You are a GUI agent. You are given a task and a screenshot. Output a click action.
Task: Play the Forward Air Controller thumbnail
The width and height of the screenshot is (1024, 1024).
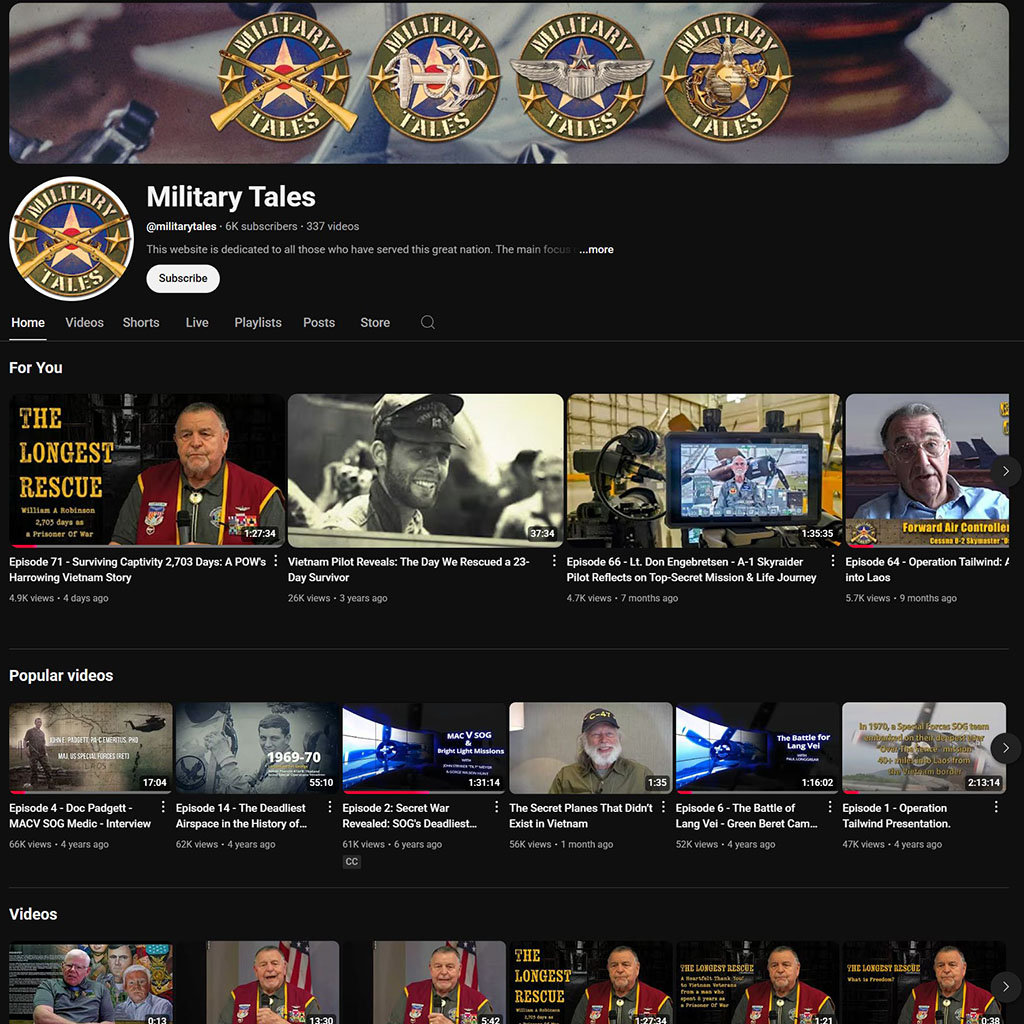pyautogui.click(x=927, y=470)
